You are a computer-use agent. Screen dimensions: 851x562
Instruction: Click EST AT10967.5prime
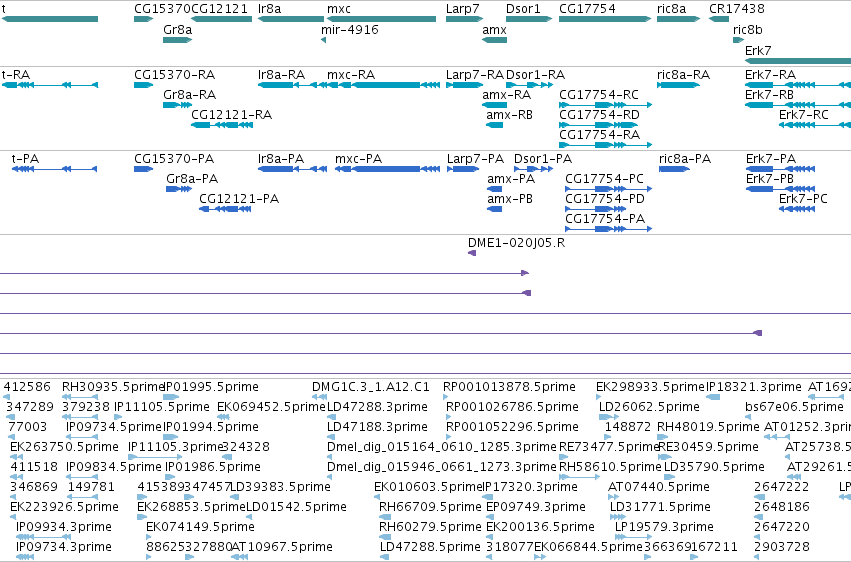click(x=239, y=557)
